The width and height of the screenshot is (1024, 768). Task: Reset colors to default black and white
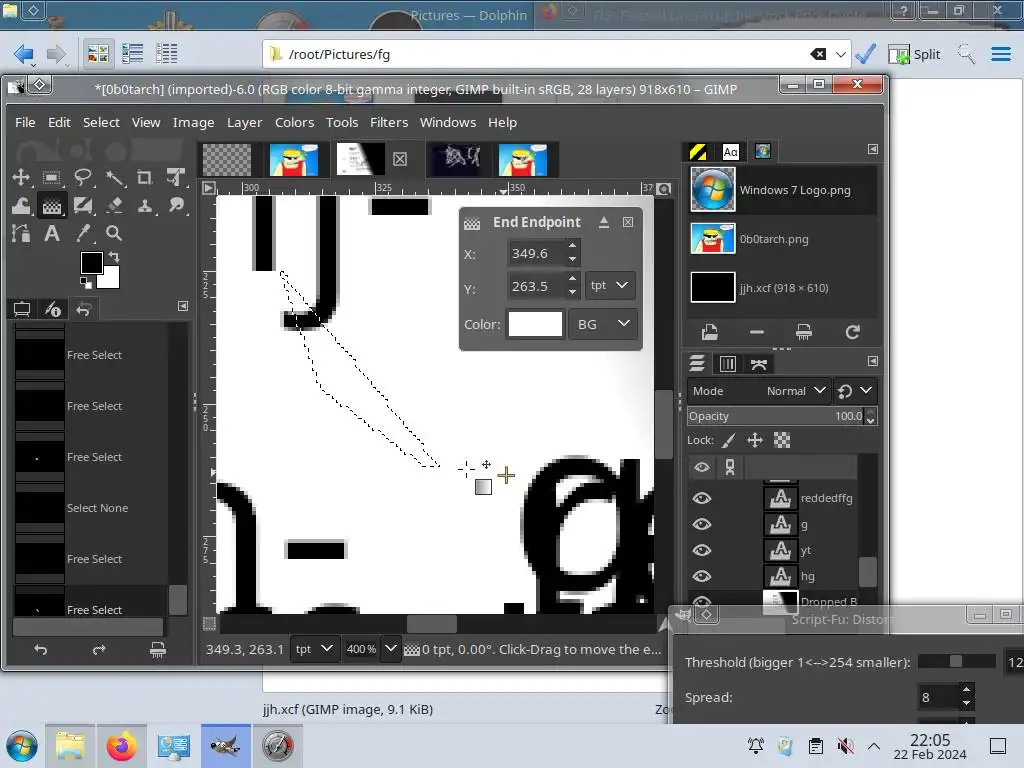click(x=86, y=282)
